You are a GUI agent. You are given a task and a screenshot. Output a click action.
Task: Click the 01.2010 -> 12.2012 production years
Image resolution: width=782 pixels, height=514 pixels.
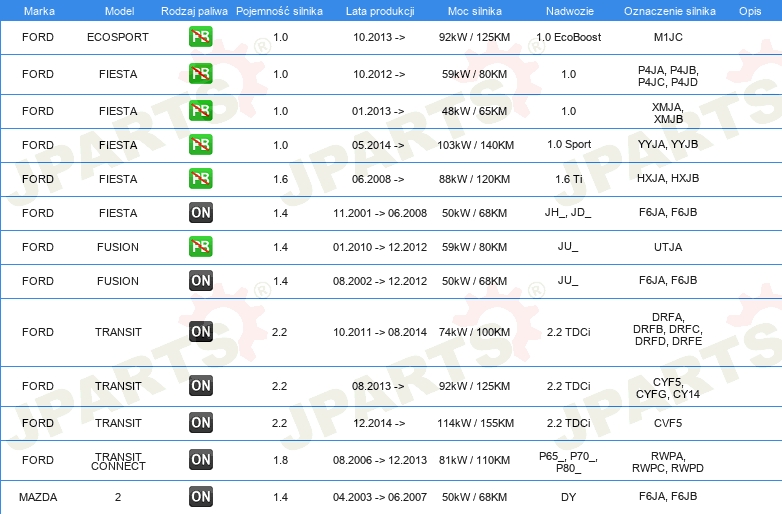[380, 247]
